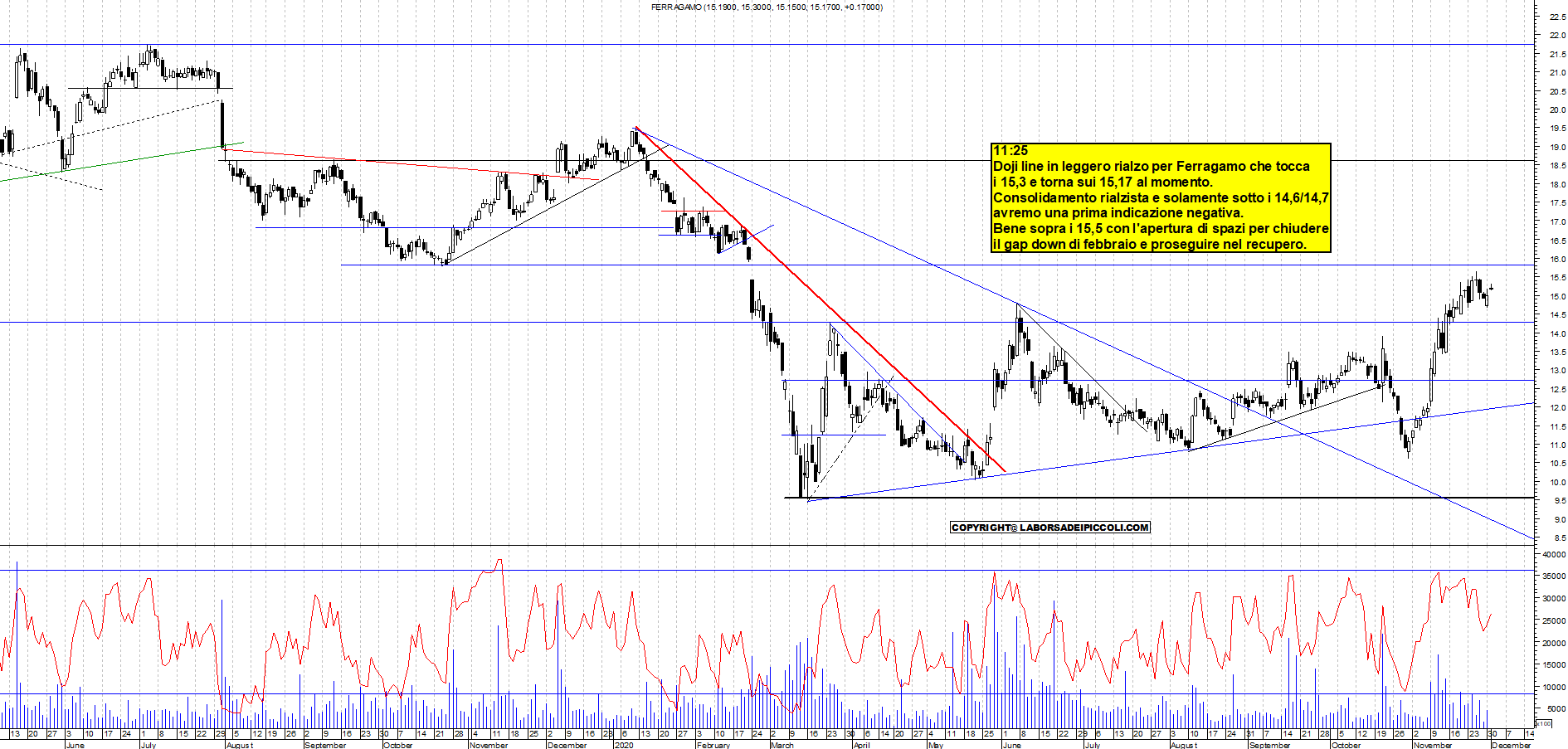The width and height of the screenshot is (1568, 749).
Task: Click the 8.5 price axis label
Action: click(x=1559, y=539)
